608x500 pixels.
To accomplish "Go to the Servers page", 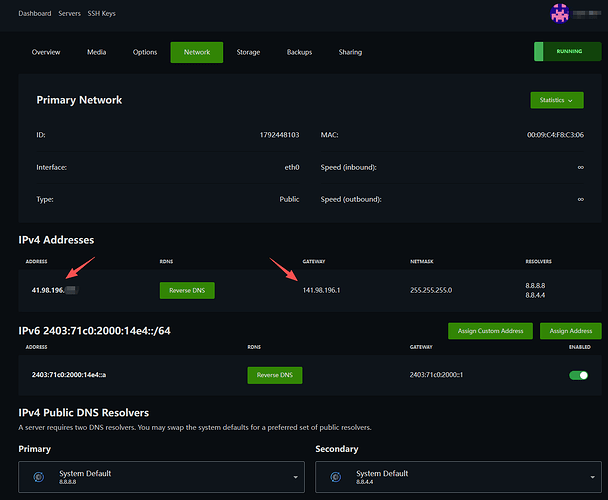I will coord(69,14).
